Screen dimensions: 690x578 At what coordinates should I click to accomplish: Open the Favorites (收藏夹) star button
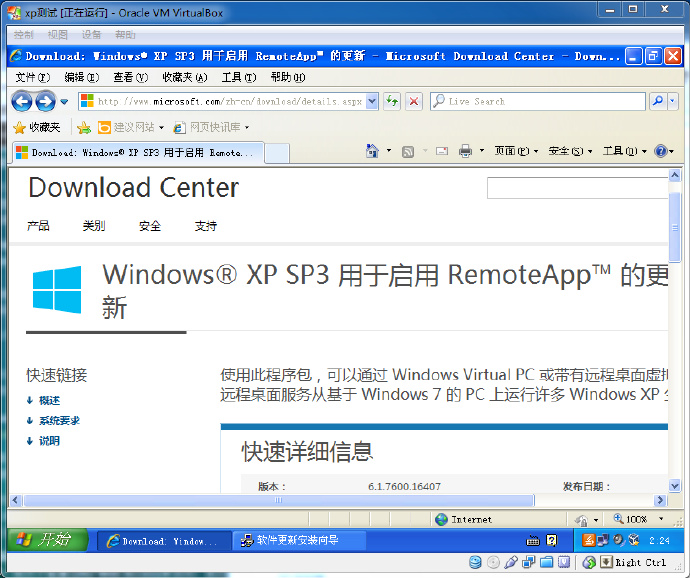tap(37, 128)
